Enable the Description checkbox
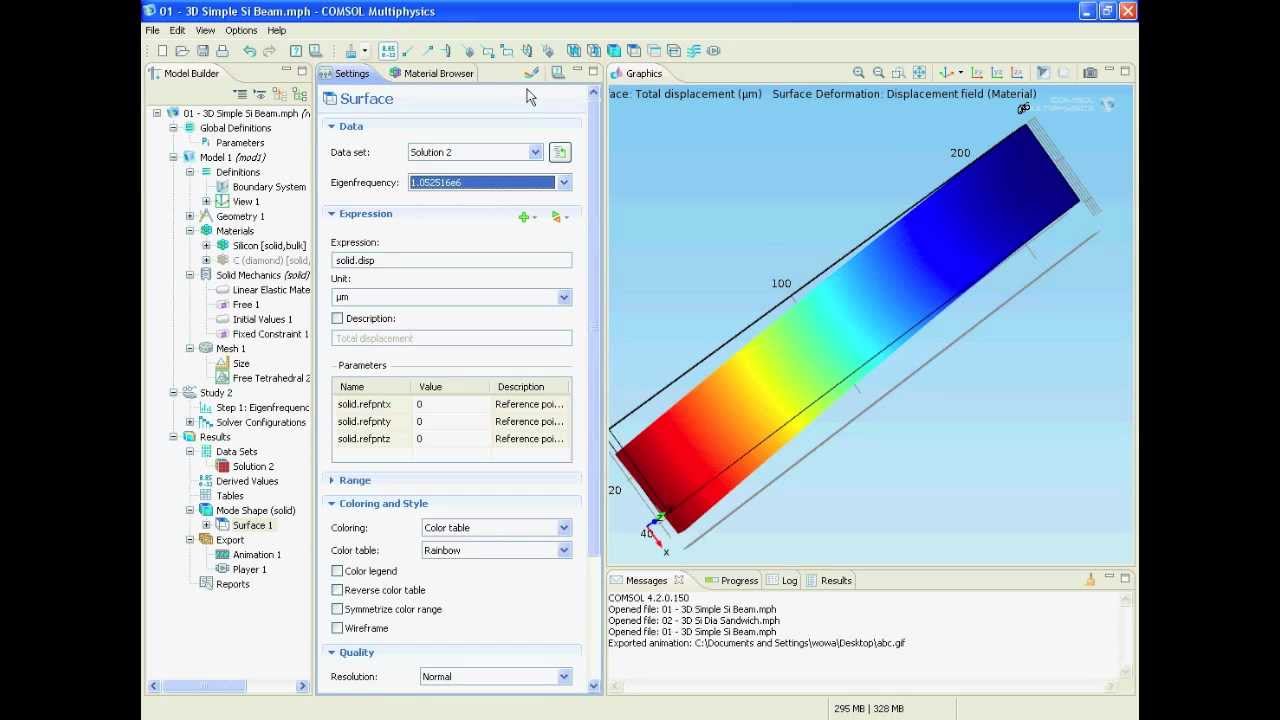Image resolution: width=1280 pixels, height=720 pixels. (x=337, y=318)
